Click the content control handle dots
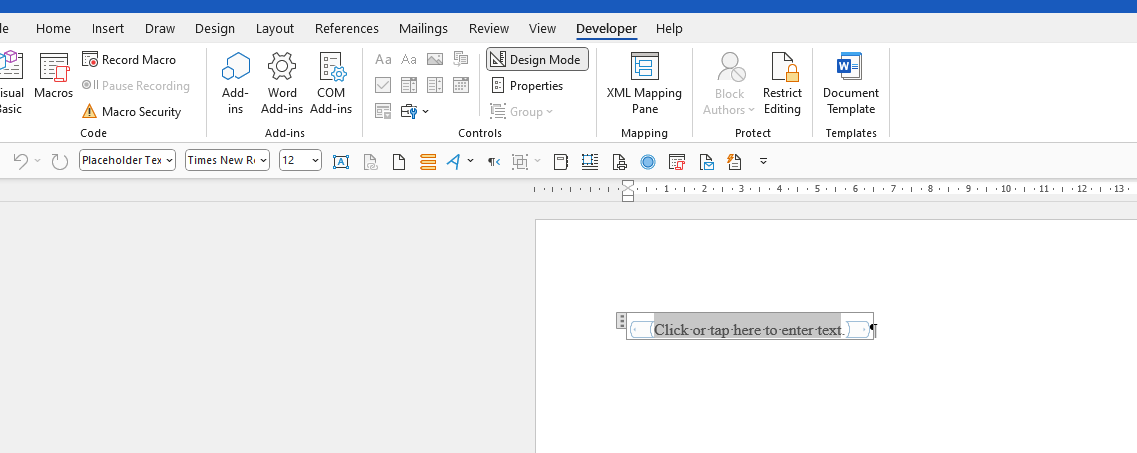The image size is (1137, 453). [x=621, y=320]
